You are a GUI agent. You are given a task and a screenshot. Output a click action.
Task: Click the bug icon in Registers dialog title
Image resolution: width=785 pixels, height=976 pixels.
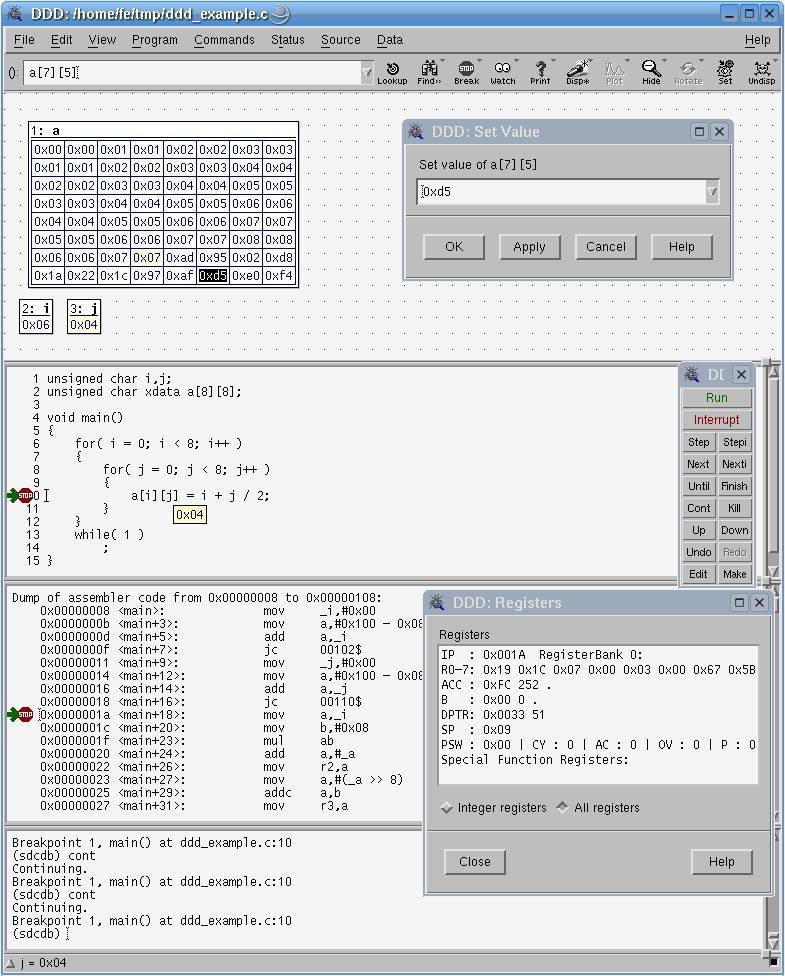click(437, 602)
